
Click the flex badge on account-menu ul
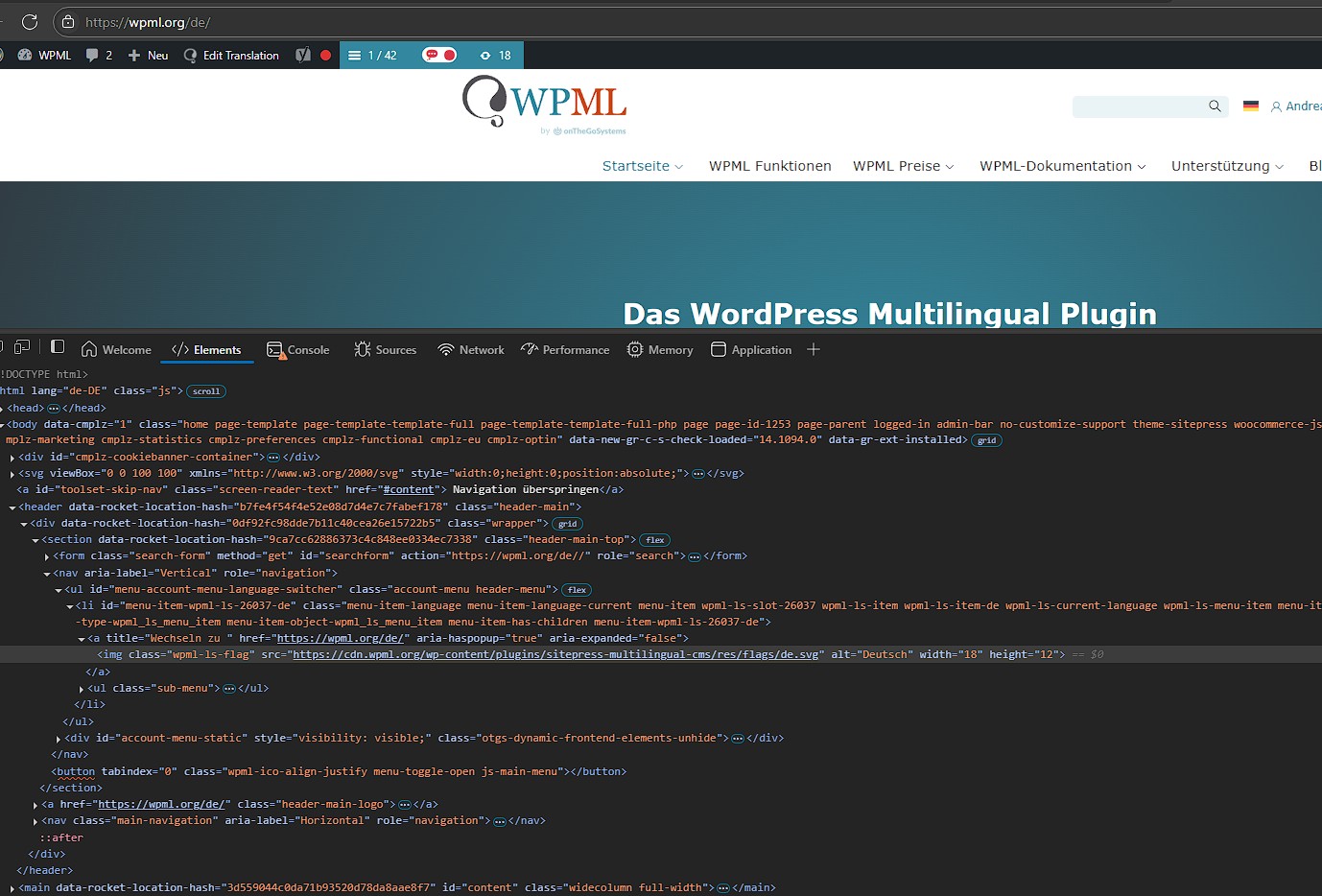[577, 590]
